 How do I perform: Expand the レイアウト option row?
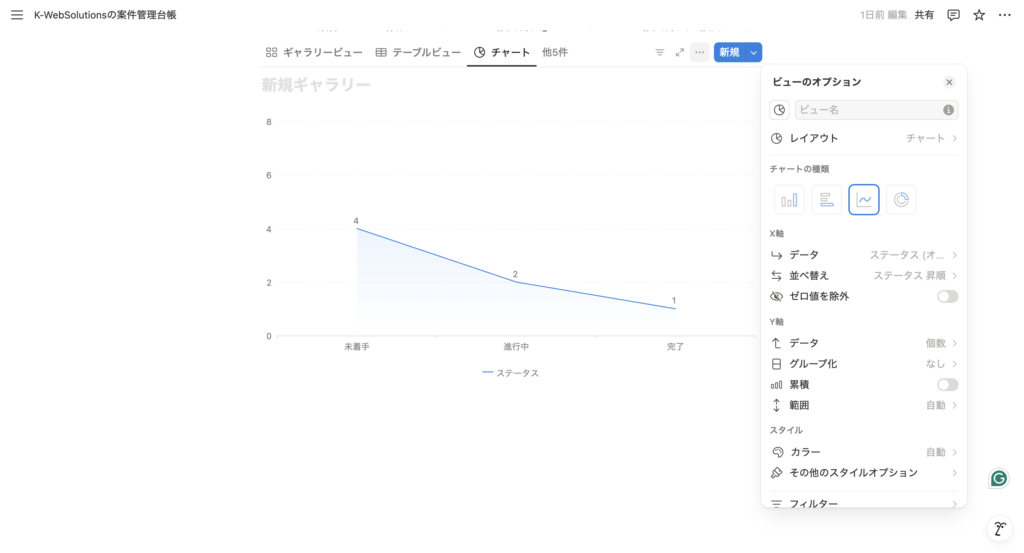(864, 138)
